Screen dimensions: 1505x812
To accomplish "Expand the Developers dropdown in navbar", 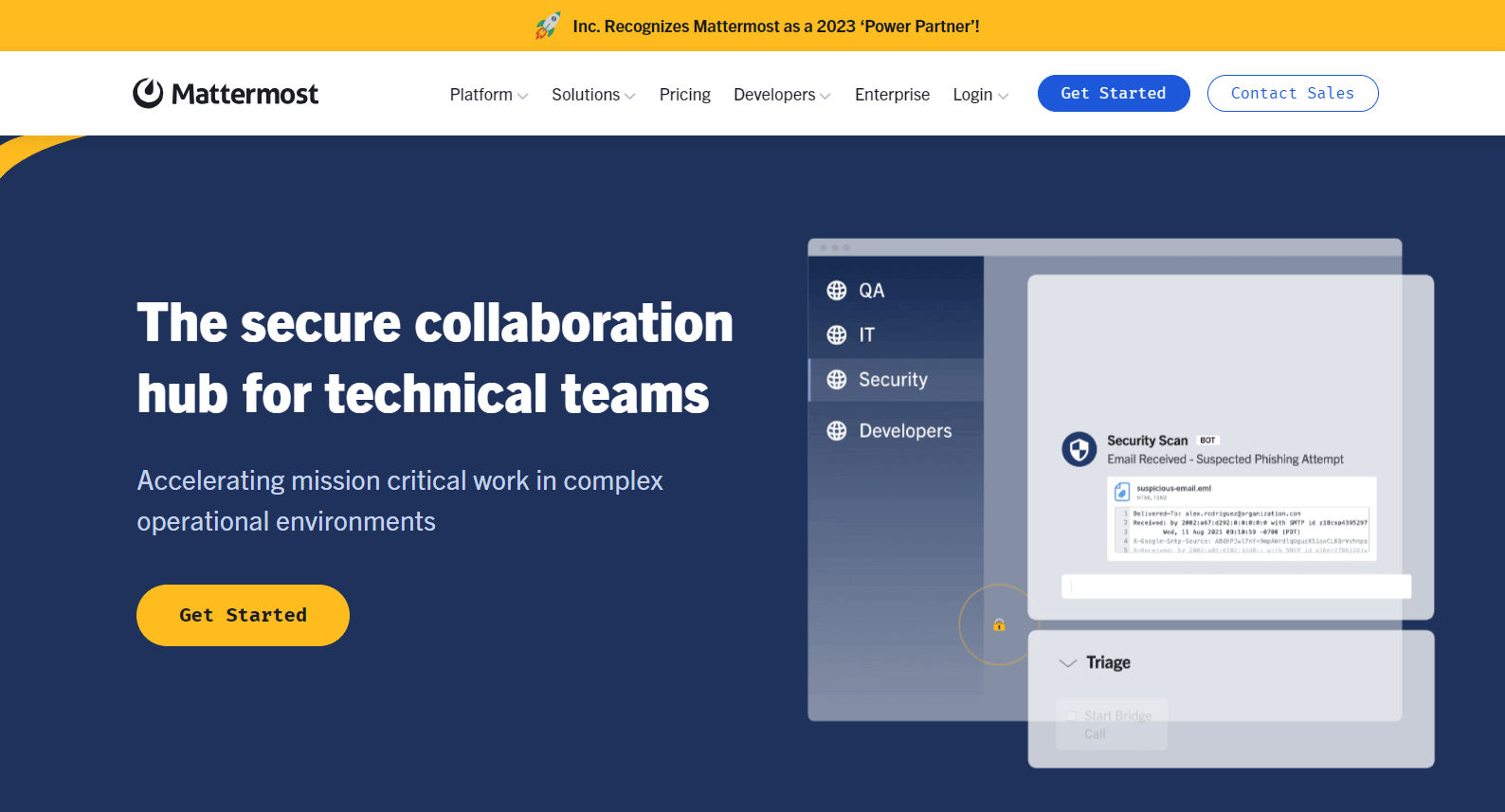I will [x=782, y=95].
